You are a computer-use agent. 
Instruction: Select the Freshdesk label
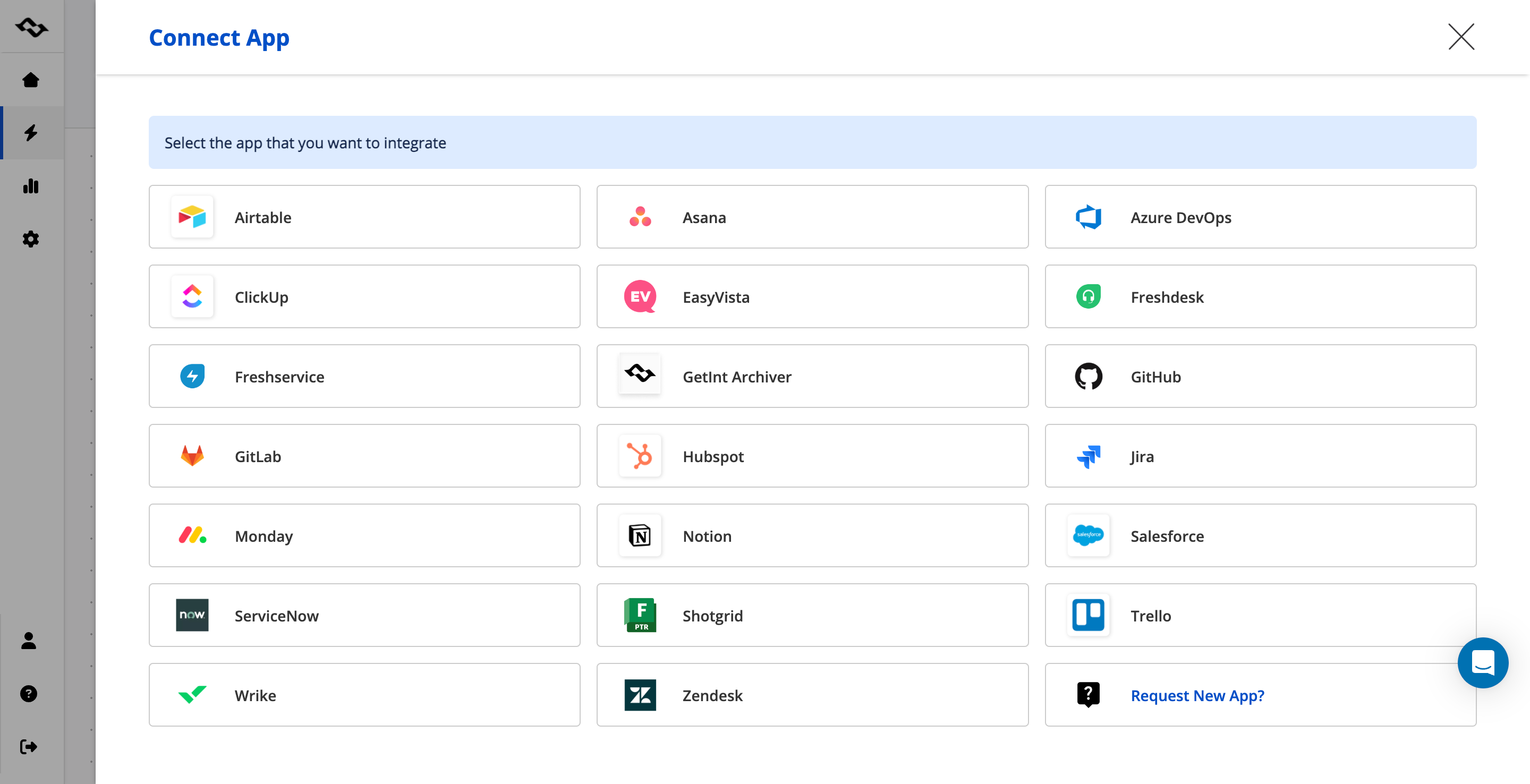click(1167, 297)
